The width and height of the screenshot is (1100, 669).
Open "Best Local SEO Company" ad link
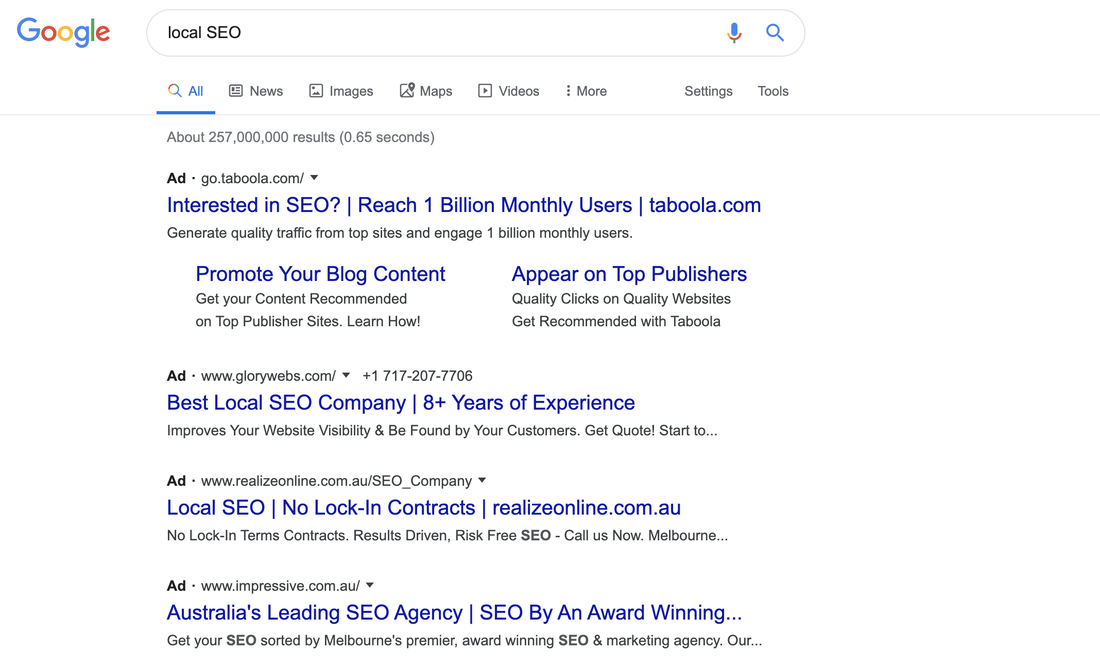(x=400, y=403)
